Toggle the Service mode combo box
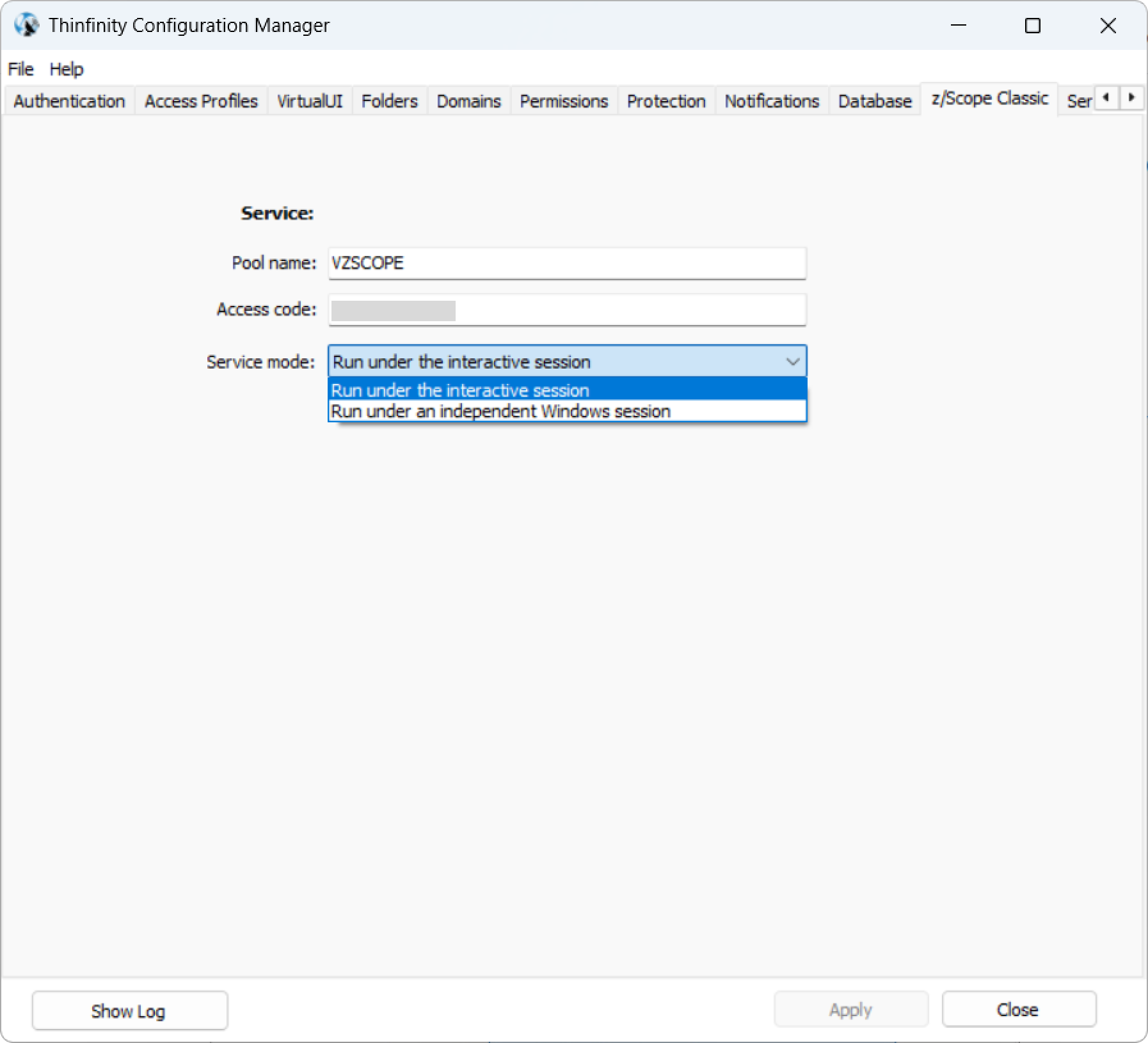The width and height of the screenshot is (1148, 1043). 567,362
